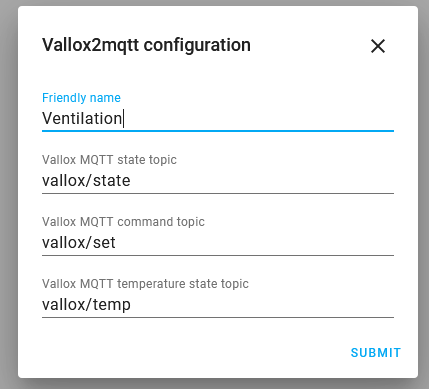Click empty space after the Ventilation text
429x389 pixels.
coord(260,118)
